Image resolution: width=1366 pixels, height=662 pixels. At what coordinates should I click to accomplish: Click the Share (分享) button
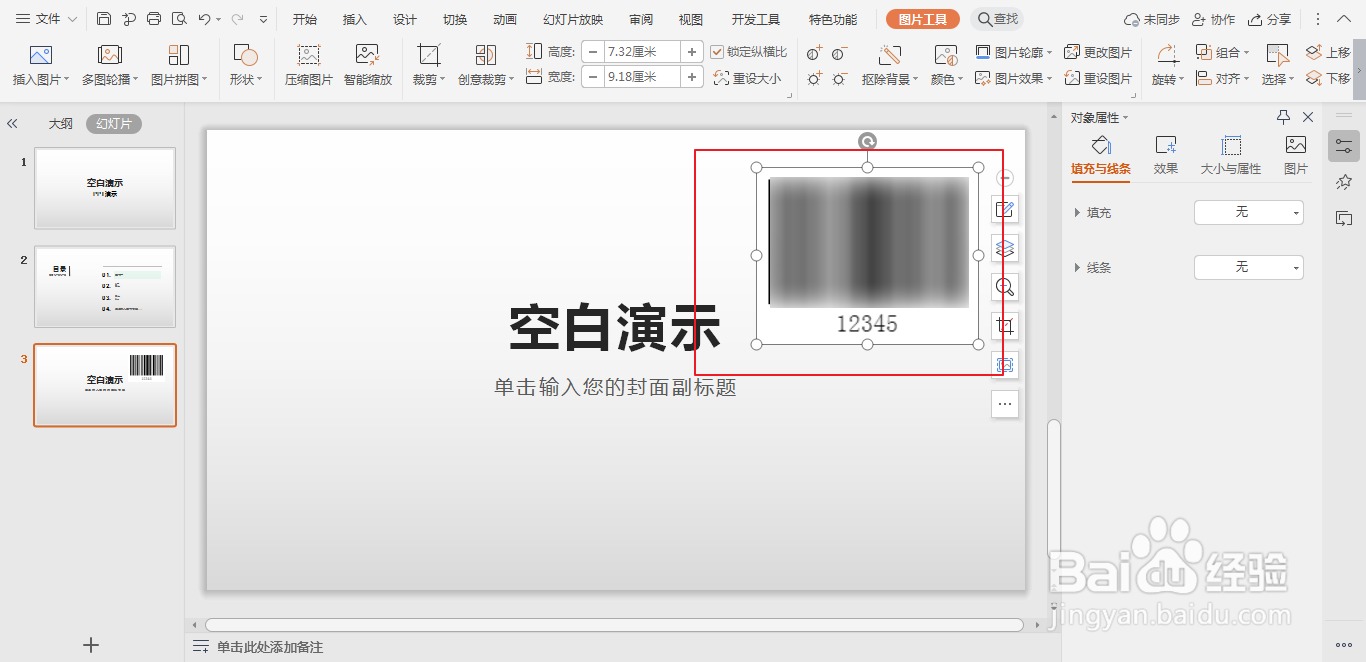point(1270,20)
